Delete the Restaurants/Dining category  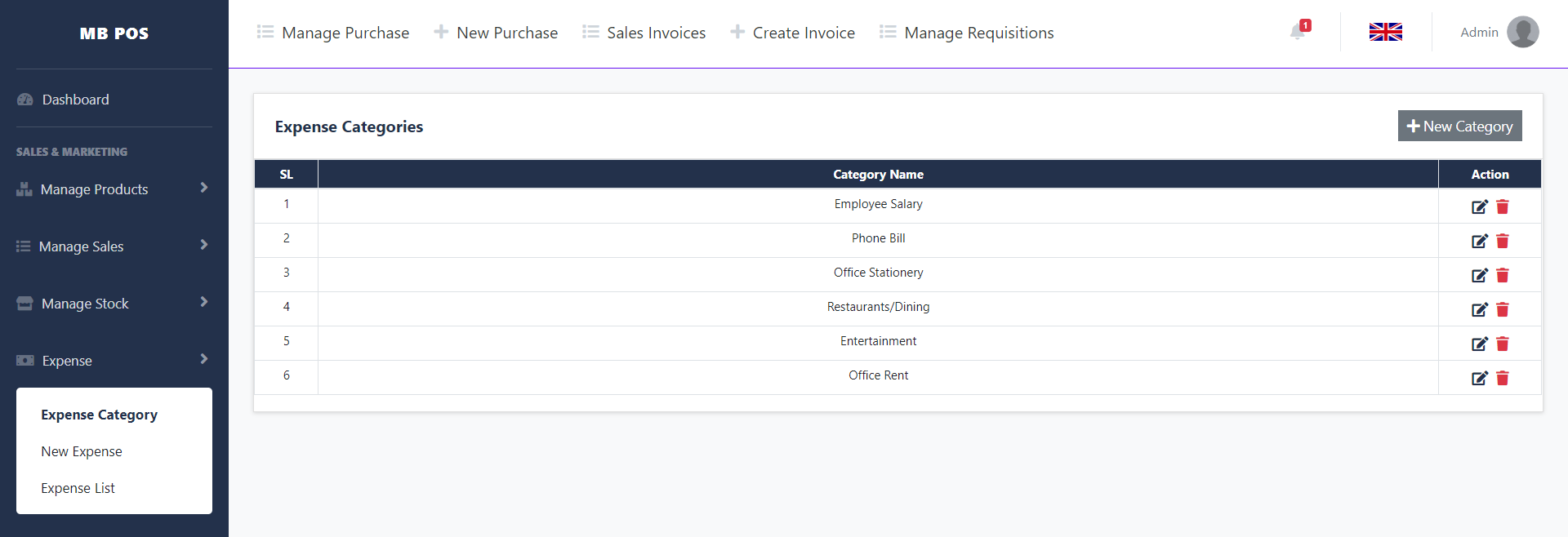[1503, 309]
